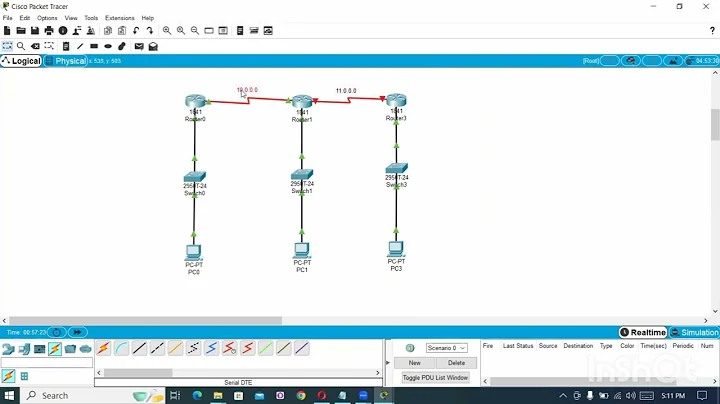
Task: Open Chrome from the taskbar
Action: click(x=301, y=395)
